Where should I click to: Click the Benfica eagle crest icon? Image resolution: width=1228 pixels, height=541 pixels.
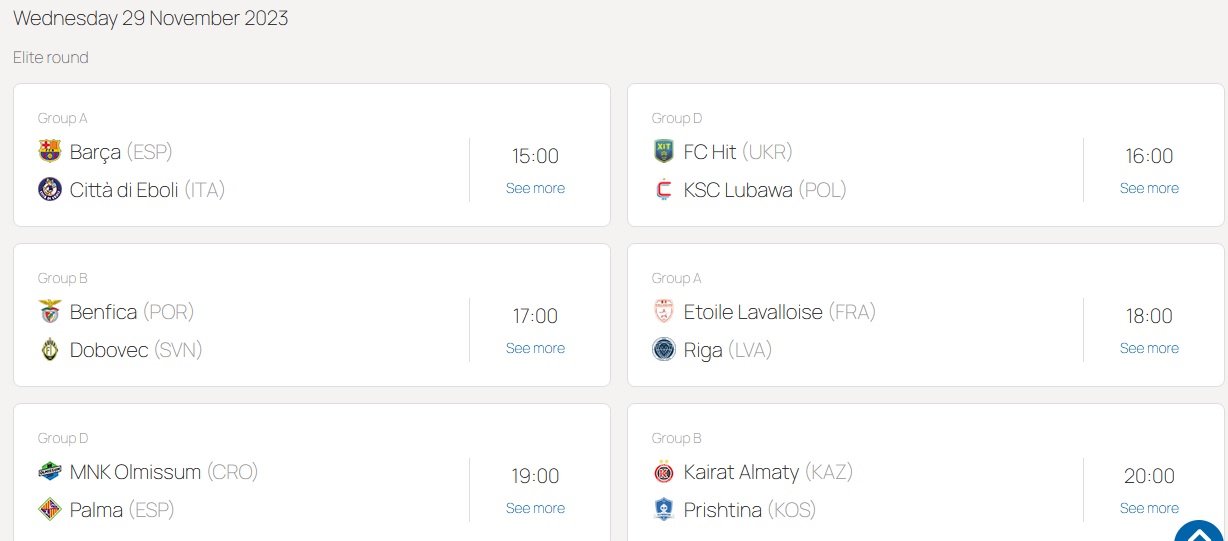point(50,312)
